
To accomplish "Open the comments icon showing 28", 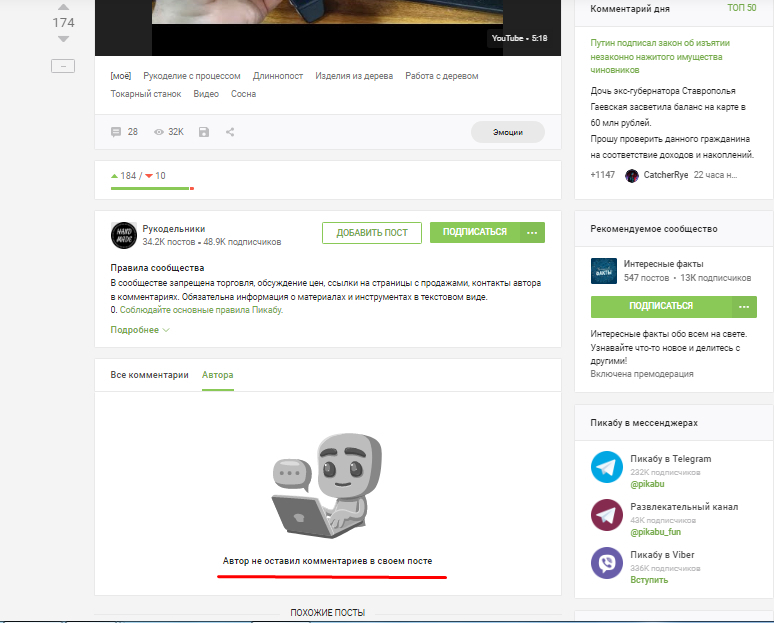I will [x=116, y=132].
